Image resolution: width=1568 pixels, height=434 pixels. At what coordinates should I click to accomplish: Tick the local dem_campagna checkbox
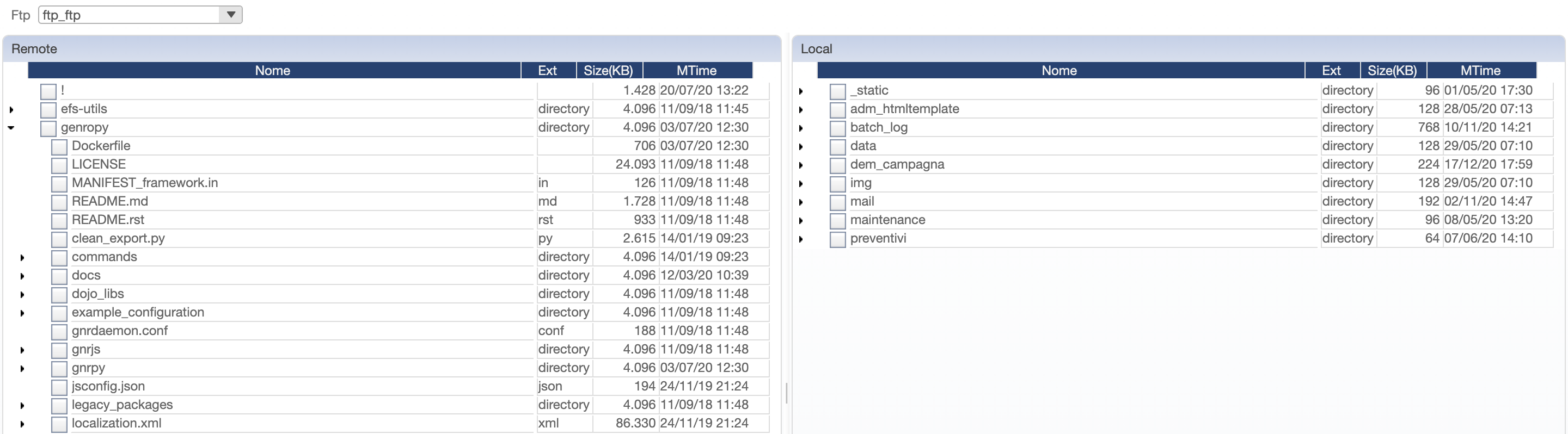click(x=837, y=165)
